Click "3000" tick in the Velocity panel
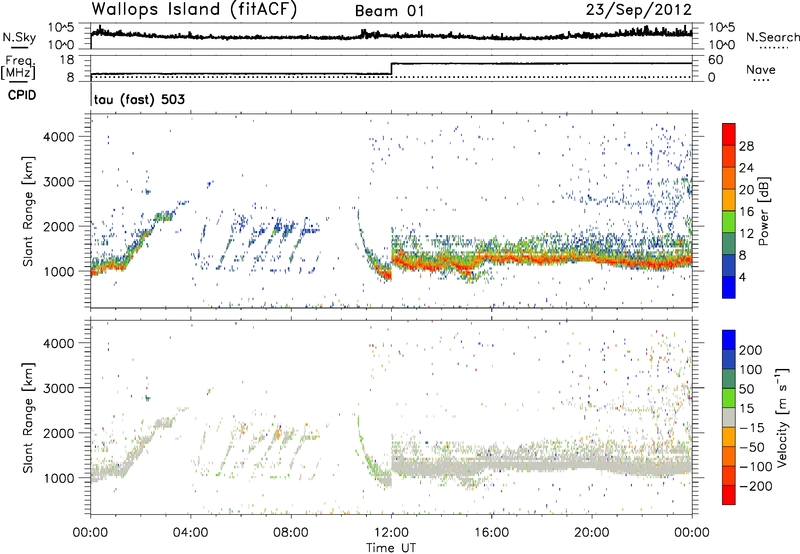The height and width of the screenshot is (554, 800). tap(59, 388)
